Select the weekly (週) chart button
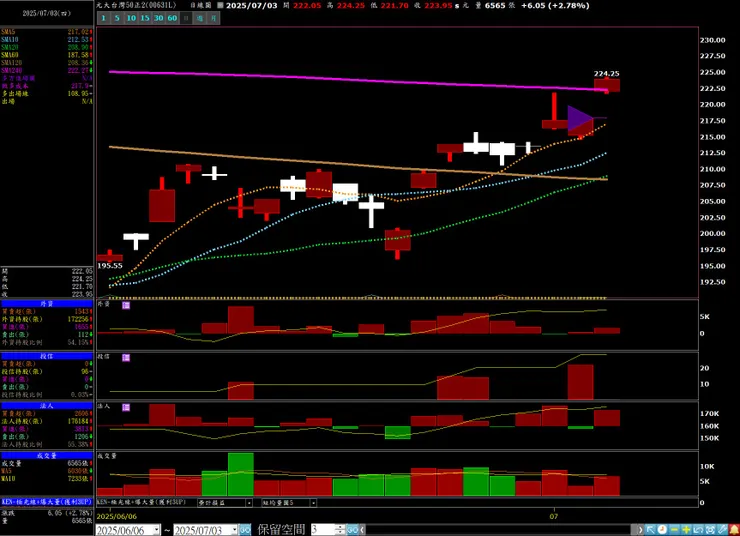 [x=200, y=18]
